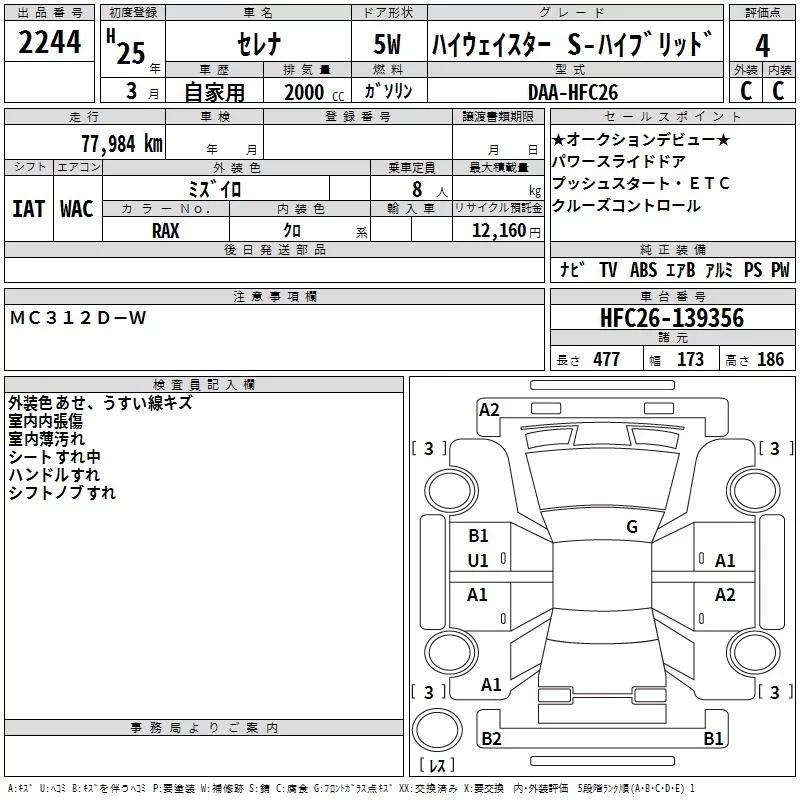Click the B1 mark above U1
This screenshot has height=800, width=800.
(478, 536)
